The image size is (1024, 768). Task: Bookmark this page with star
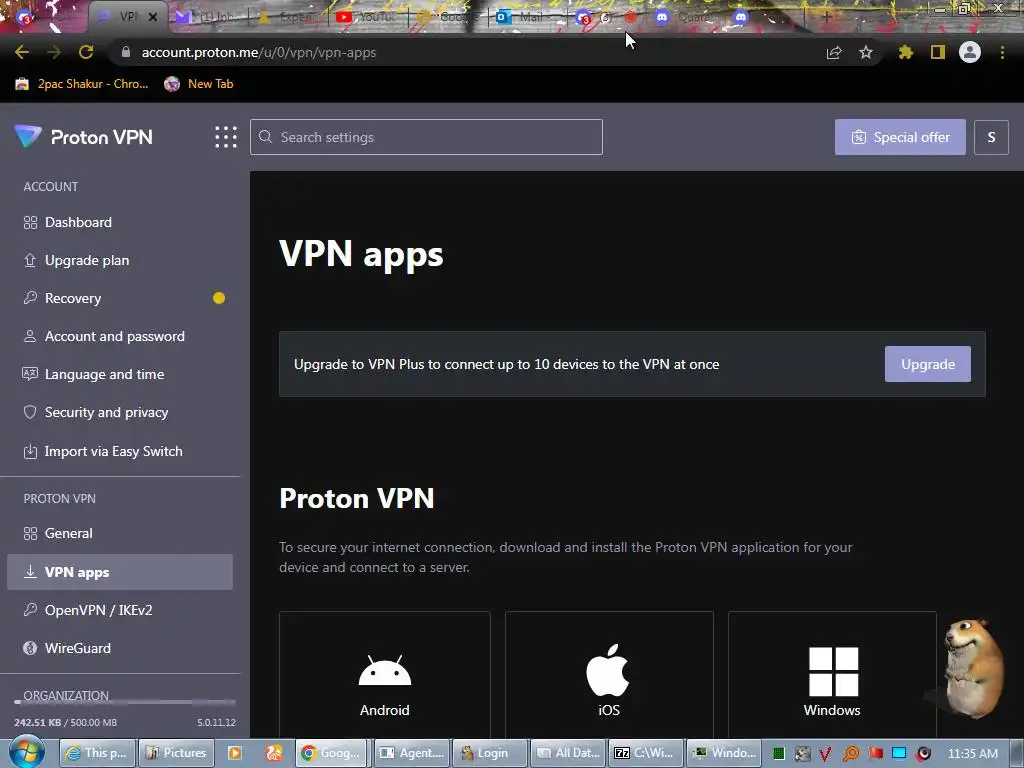click(x=866, y=52)
